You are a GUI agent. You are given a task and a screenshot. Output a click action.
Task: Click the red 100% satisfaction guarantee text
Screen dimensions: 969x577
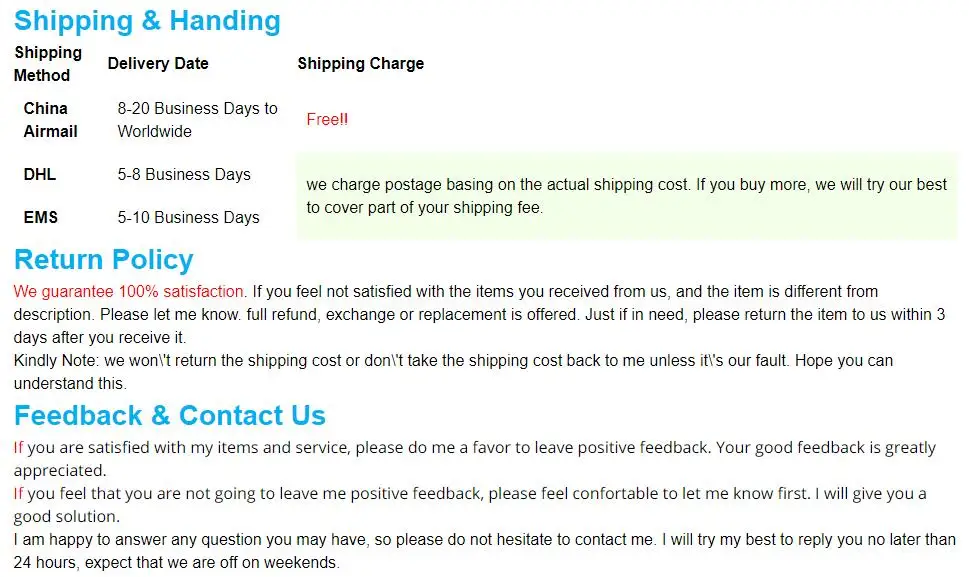point(130,292)
